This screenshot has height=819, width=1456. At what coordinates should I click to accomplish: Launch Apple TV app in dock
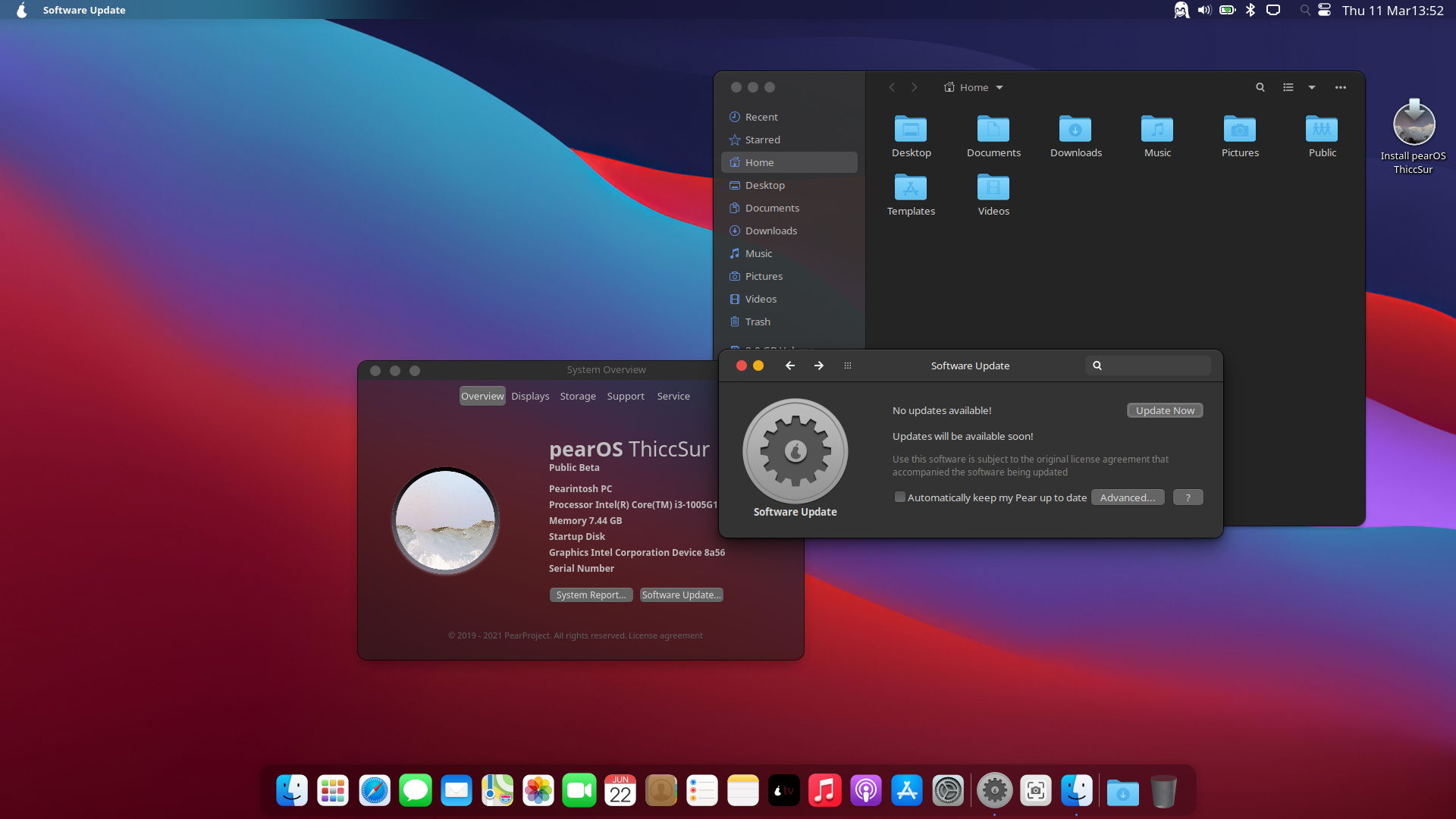click(784, 791)
